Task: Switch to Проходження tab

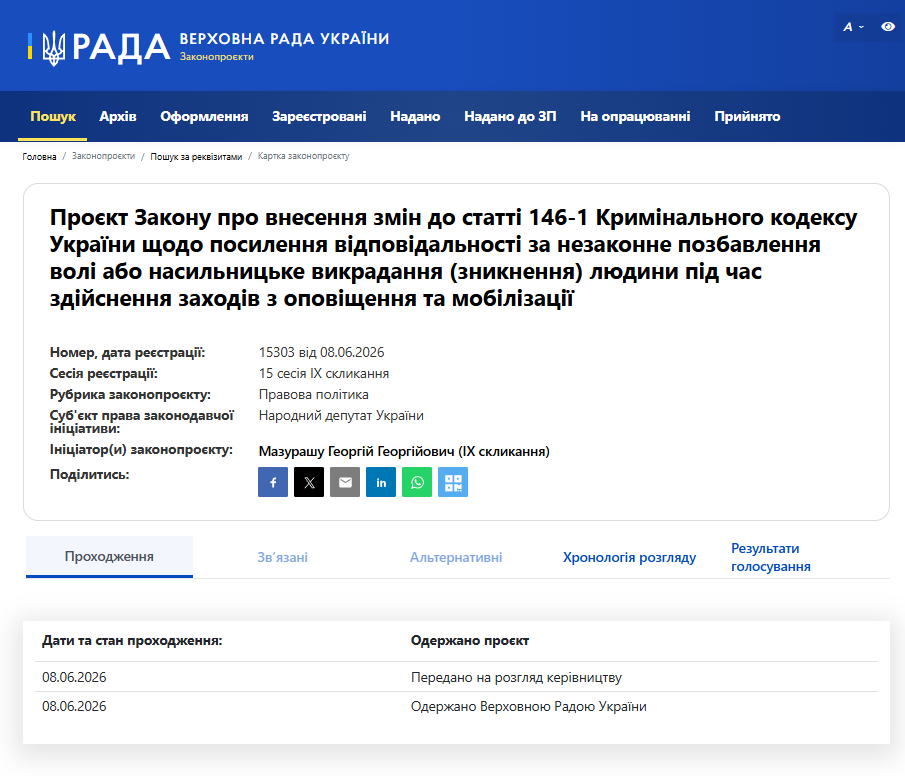Action: click(109, 557)
